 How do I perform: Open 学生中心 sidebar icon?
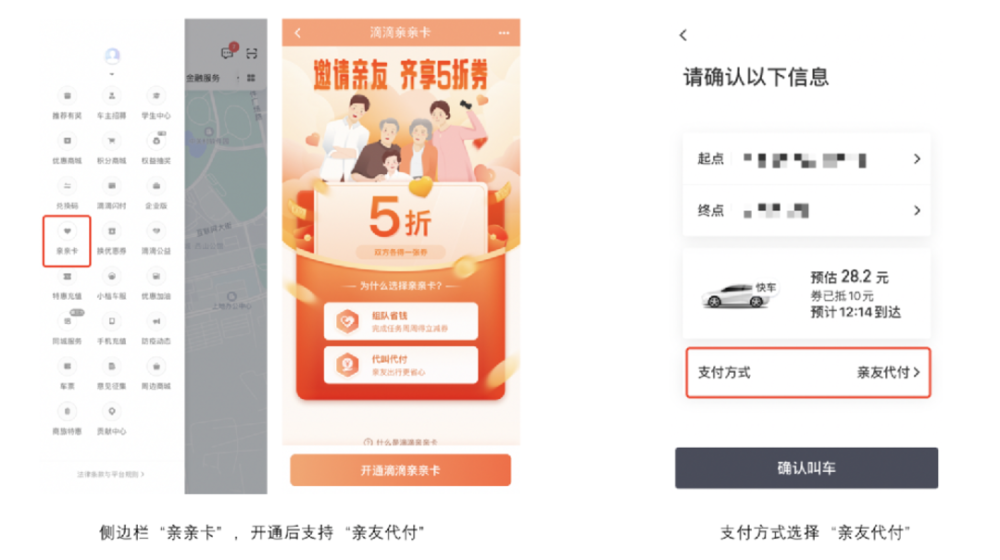pyautogui.click(x=156, y=104)
